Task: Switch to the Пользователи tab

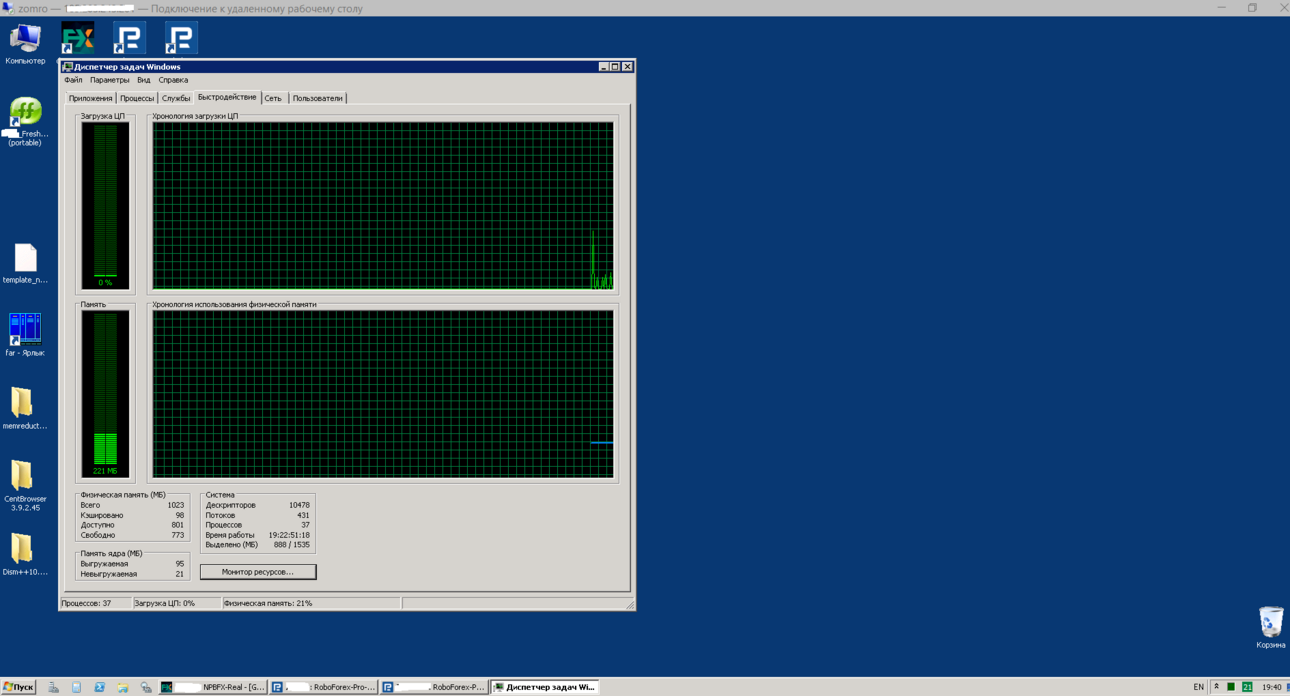Action: [318, 98]
